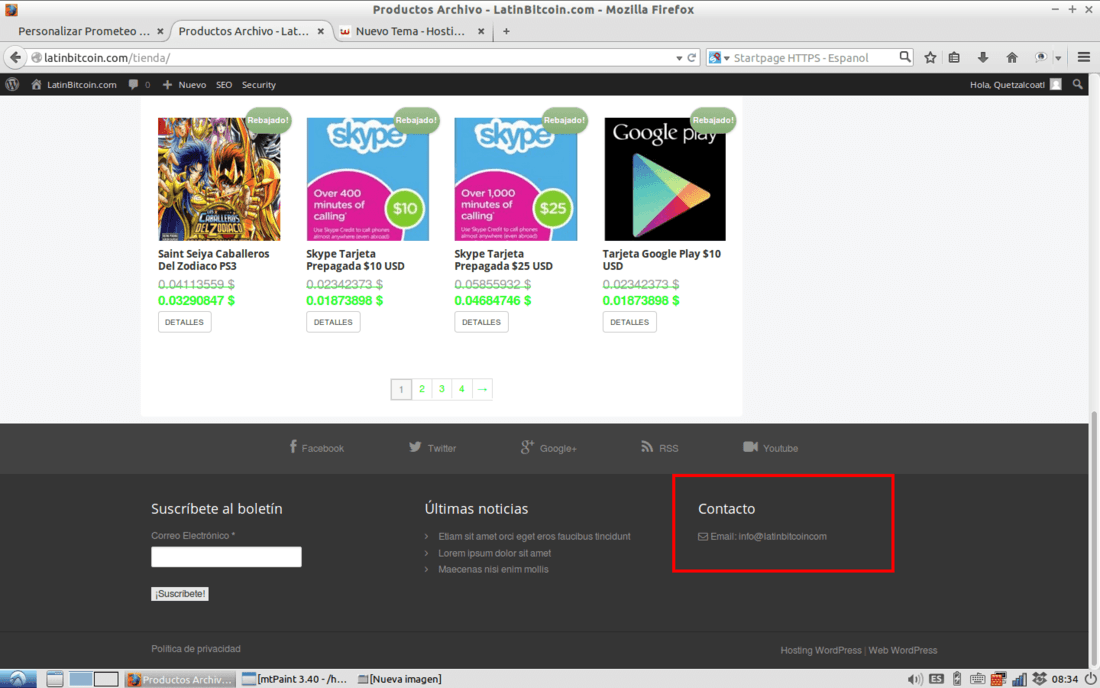This screenshot has height=688, width=1100.
Task: Click the search magnifier in the Startpage box
Action: 905,57
